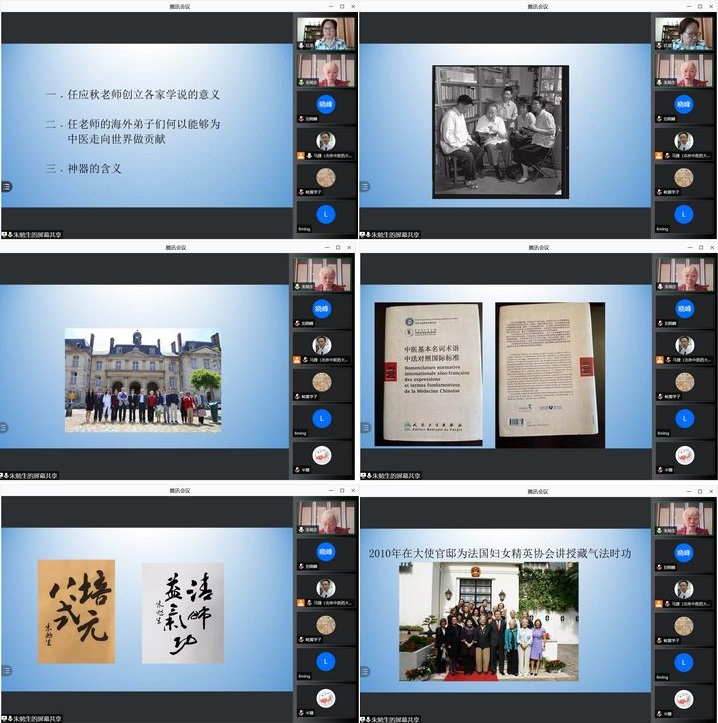This screenshot has height=723, width=718.
Task: Click the 朱勉生的屏幕共享 label under the embassy photo
Action: click(x=392, y=718)
